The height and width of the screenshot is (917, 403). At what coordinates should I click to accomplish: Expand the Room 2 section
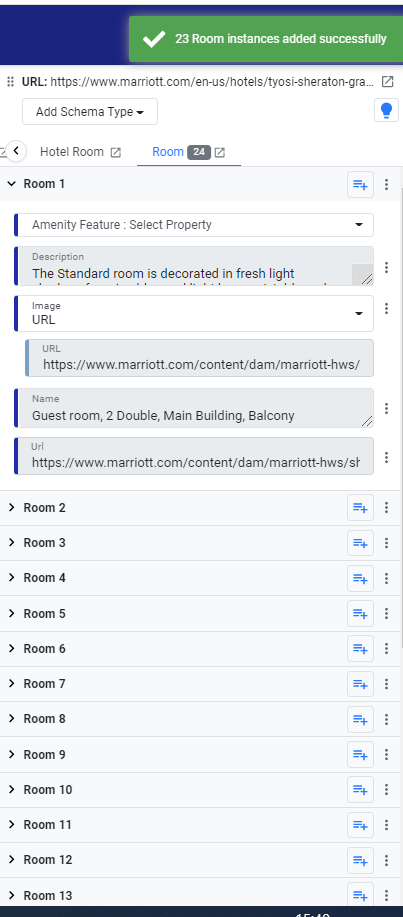pos(11,508)
